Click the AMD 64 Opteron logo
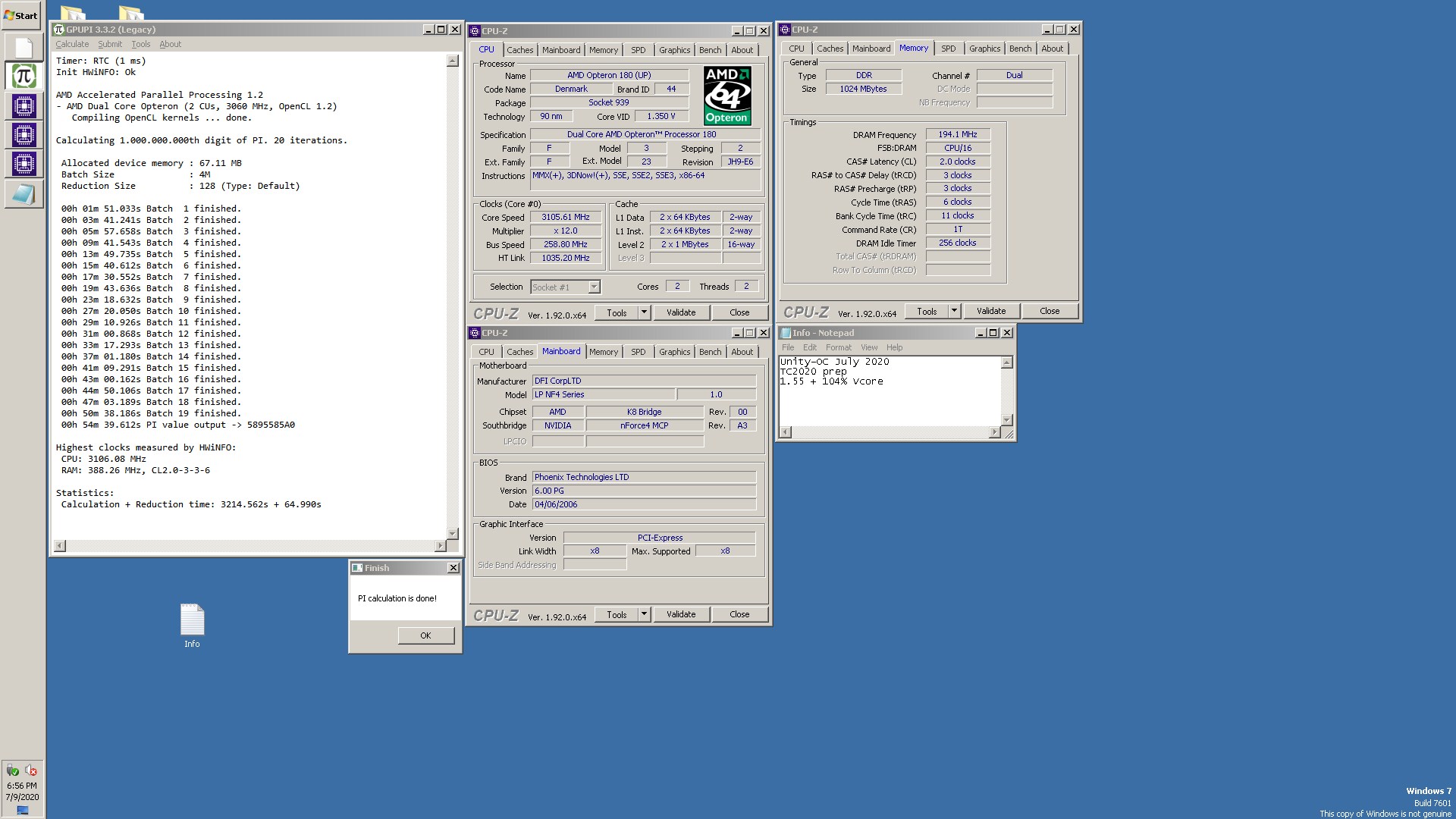The width and height of the screenshot is (1456, 819). [727, 96]
